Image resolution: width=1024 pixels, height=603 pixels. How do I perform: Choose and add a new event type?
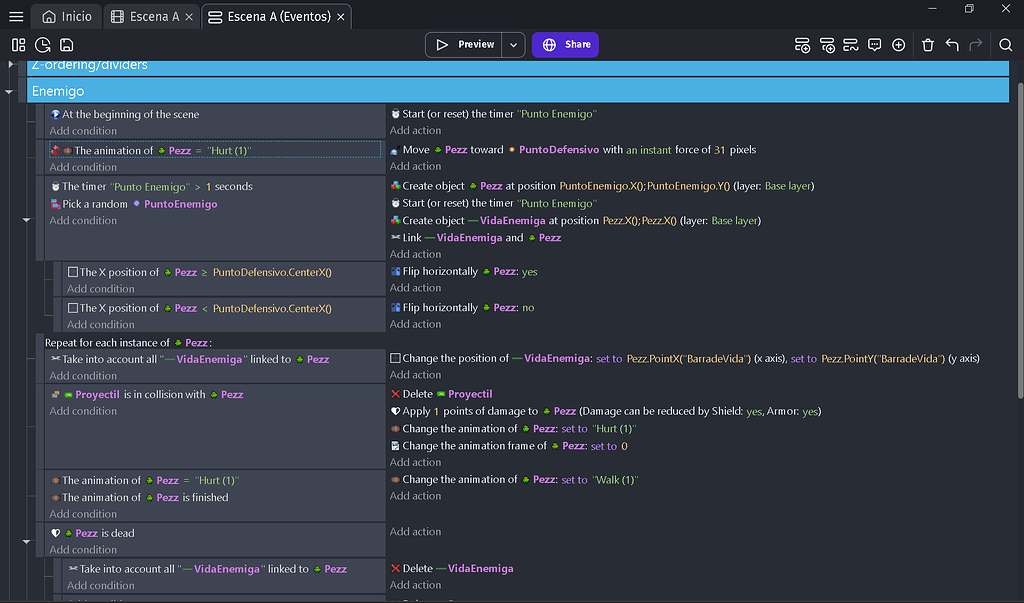coord(901,45)
